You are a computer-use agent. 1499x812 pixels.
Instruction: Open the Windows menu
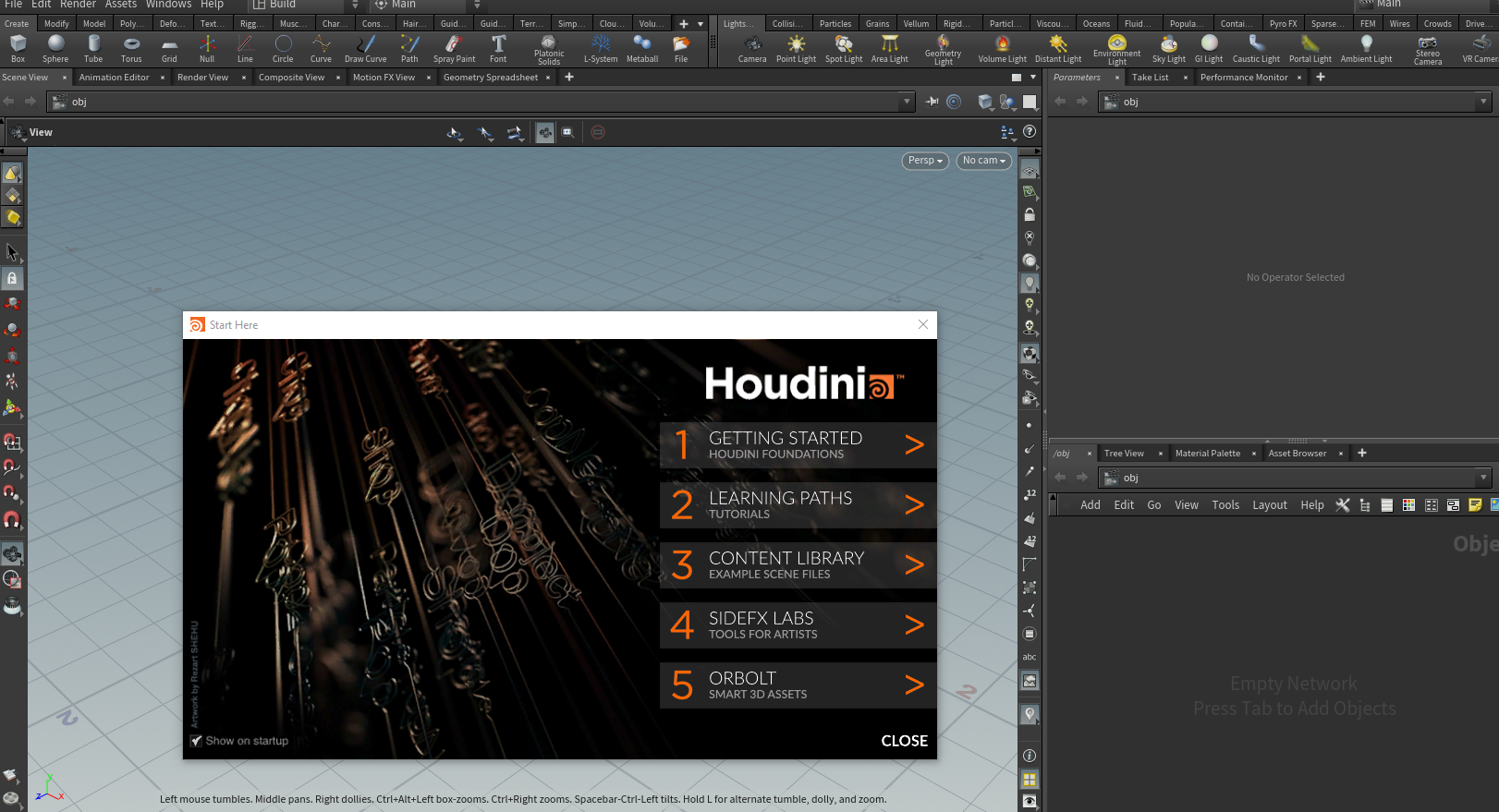(x=169, y=5)
